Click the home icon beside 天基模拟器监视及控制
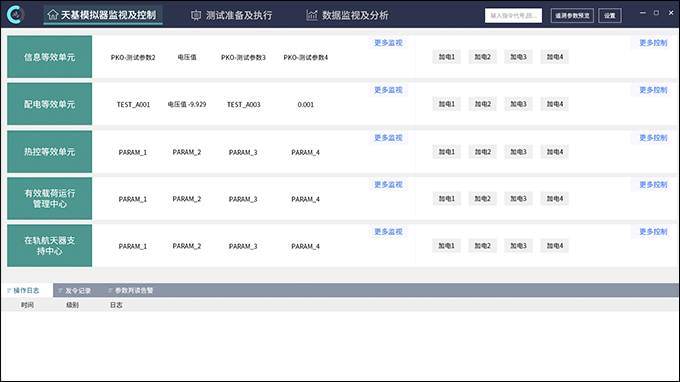 [52, 15]
